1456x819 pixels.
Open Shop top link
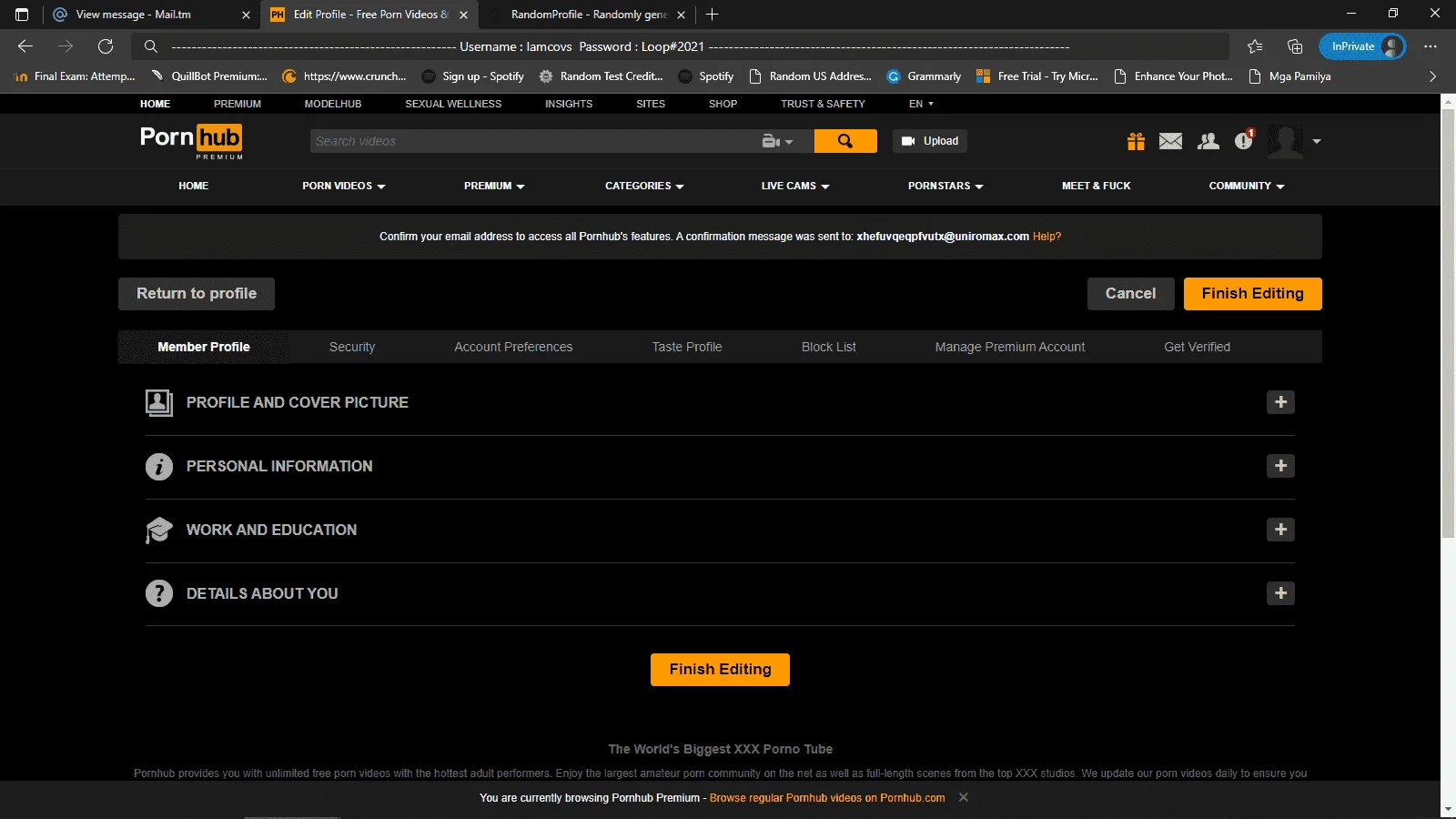[723, 104]
